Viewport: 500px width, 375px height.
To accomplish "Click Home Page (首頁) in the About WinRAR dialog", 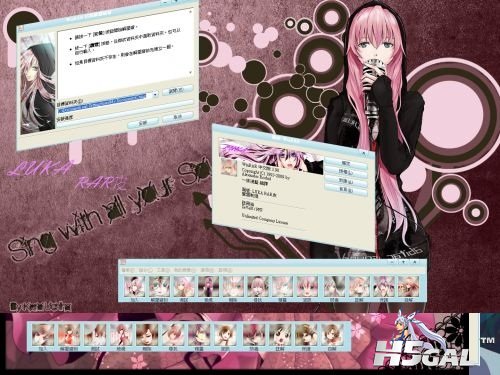I will tap(346, 190).
